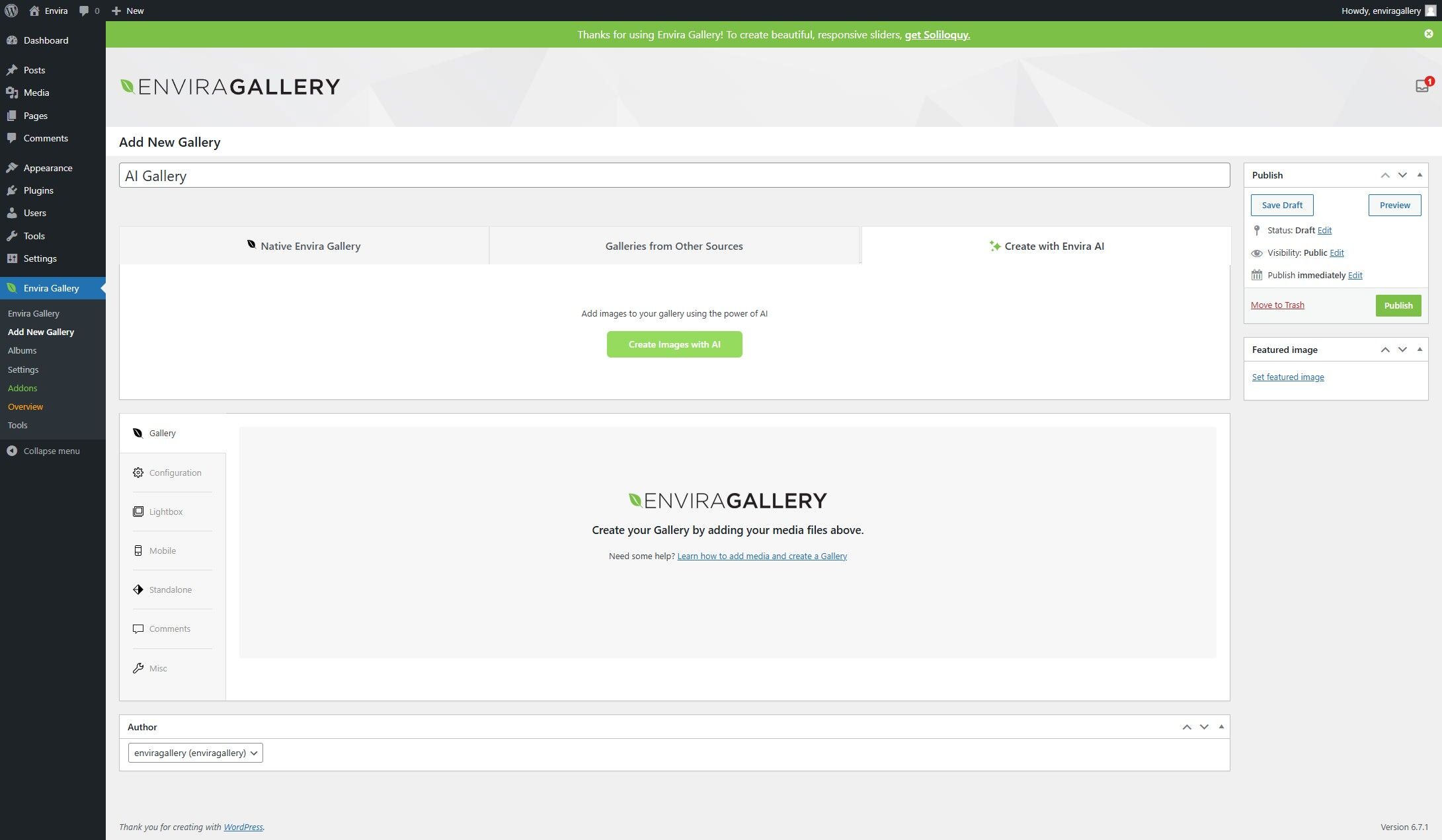Move the Author panel down
Screen dimensions: 1442x840
(1204, 727)
